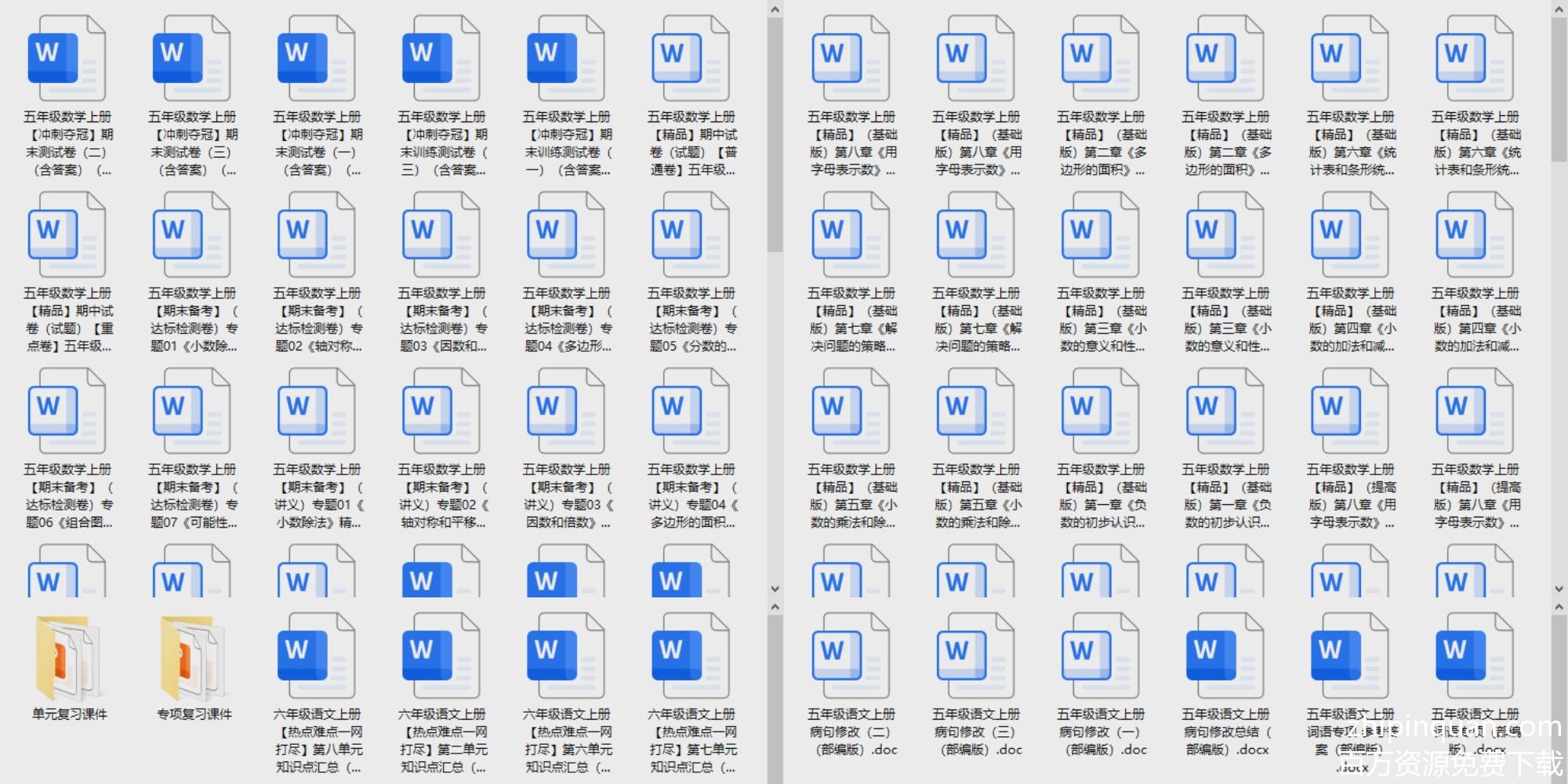This screenshot has height=784, width=1568.
Task: Click scrollbar thumb in top-left file pane
Action: [x=775, y=133]
